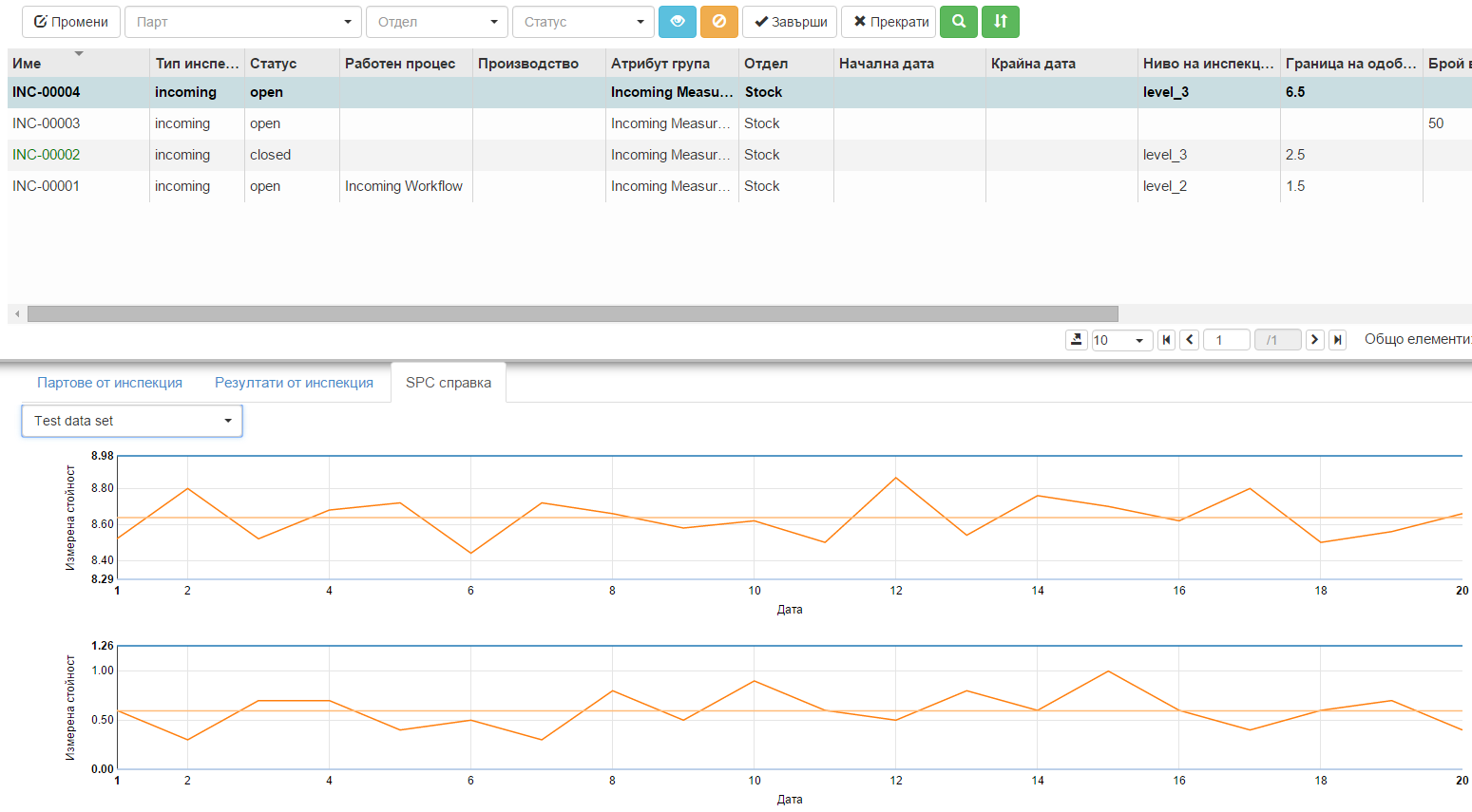
Task: Switch to the Партове от инспекция tab
Action: click(x=108, y=381)
